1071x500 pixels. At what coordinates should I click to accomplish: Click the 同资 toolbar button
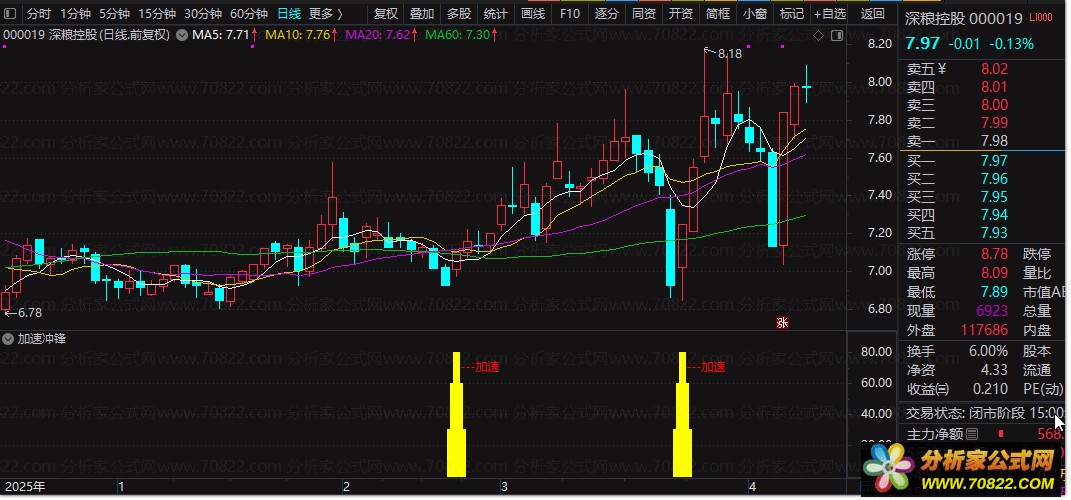[643, 14]
